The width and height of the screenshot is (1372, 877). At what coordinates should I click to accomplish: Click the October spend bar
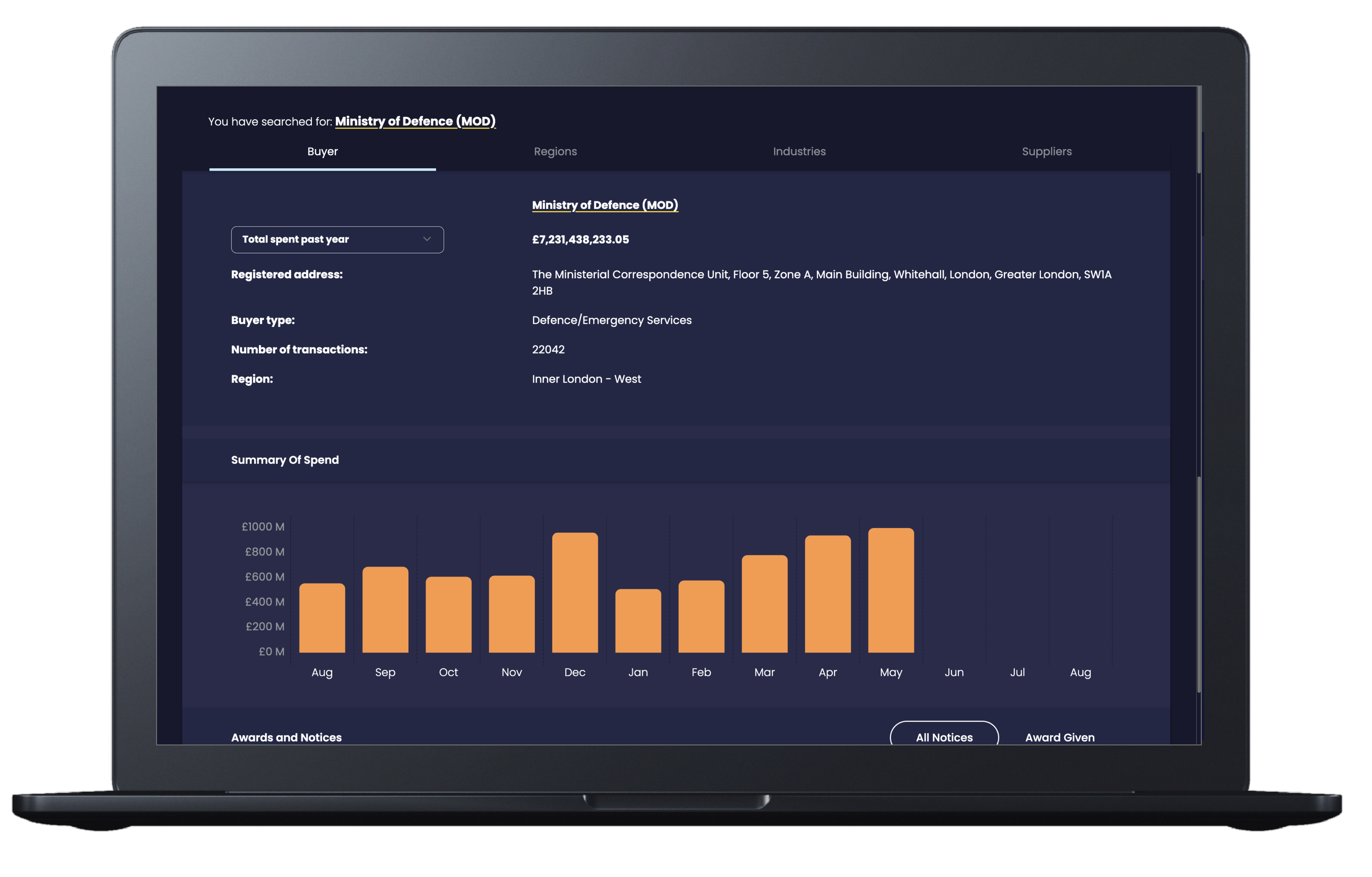tap(449, 615)
